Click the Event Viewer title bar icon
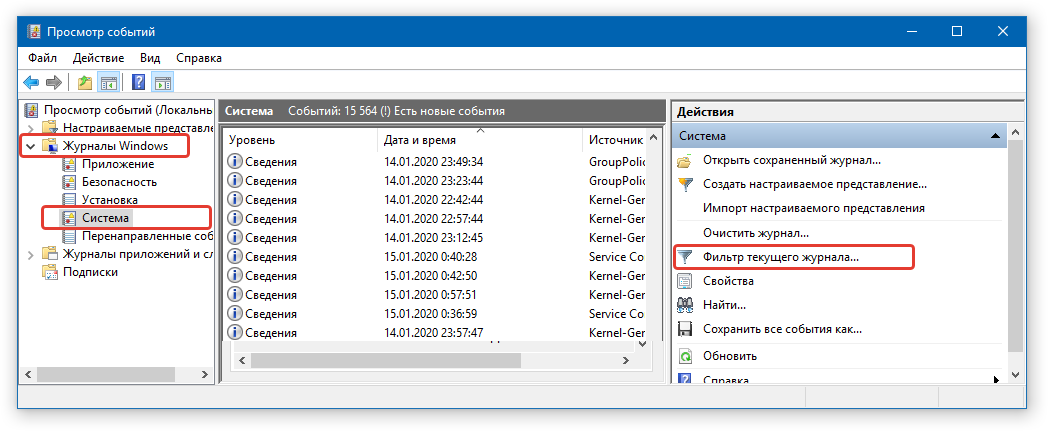Image resolution: width=1048 pixels, height=431 pixels. (33, 31)
